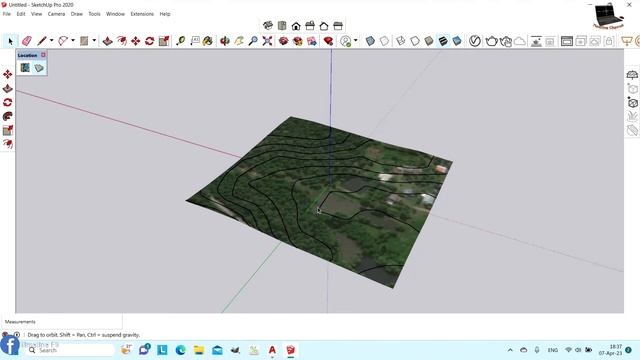Open the Extension Warehouse icon
The height and width of the screenshot is (360, 640).
pyautogui.click(x=298, y=41)
